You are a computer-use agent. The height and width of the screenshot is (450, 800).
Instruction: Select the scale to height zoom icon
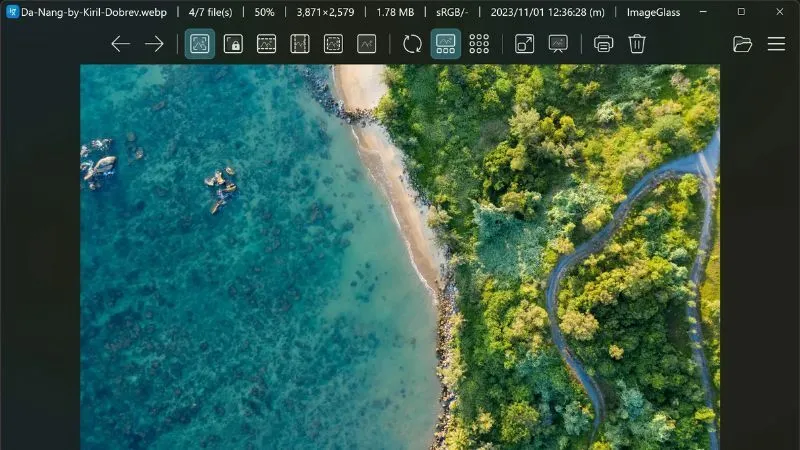click(300, 44)
